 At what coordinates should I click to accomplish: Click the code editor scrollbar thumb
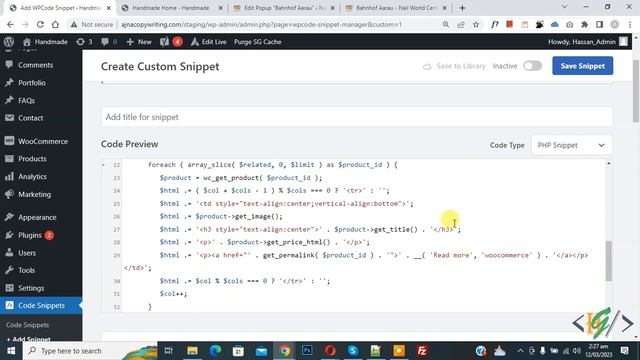[609, 261]
